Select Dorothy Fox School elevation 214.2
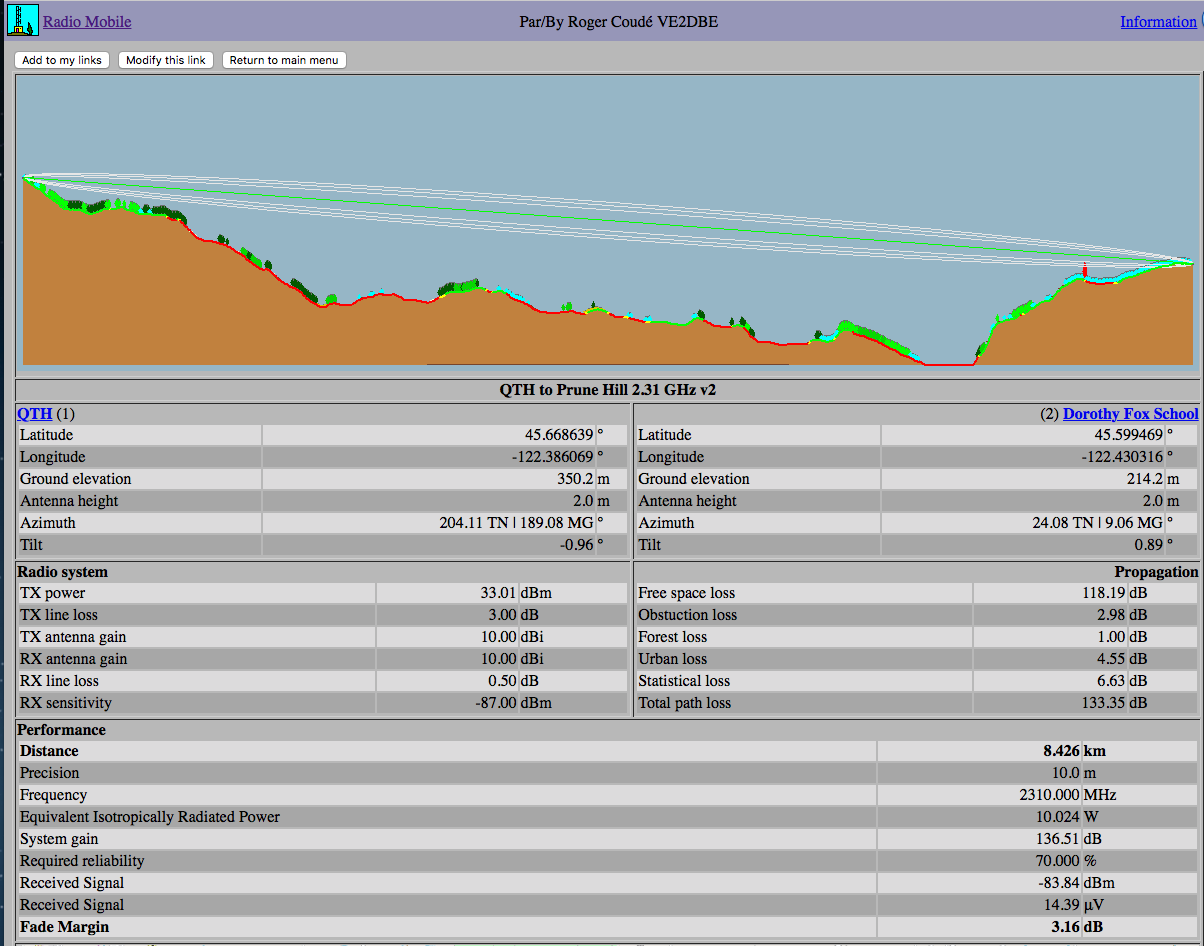 (1145, 479)
